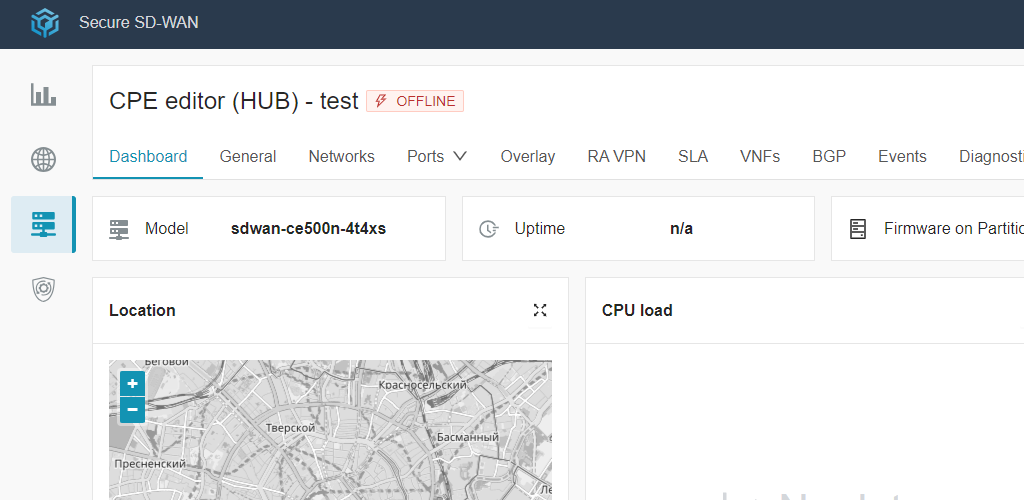Image resolution: width=1024 pixels, height=500 pixels.
Task: Open the globe sidebar icon
Action: click(43, 159)
